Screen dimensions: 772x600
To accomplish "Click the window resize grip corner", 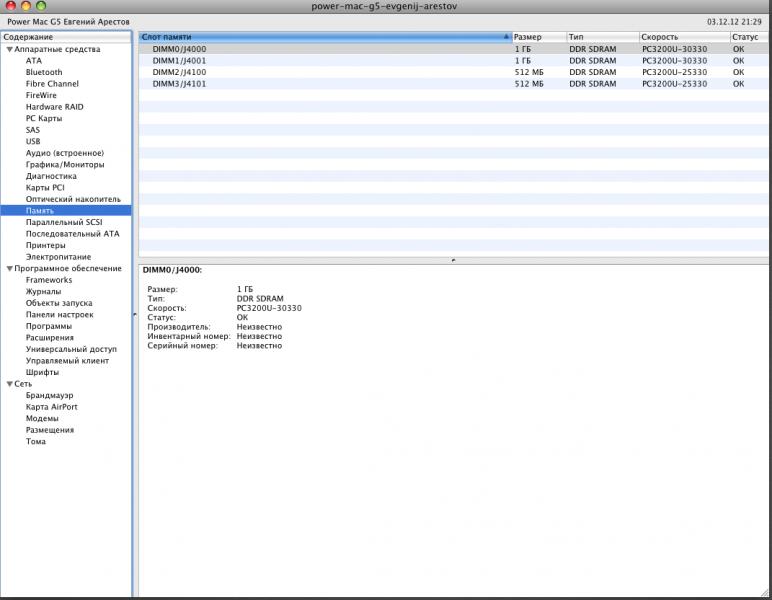I will click(x=765, y=593).
